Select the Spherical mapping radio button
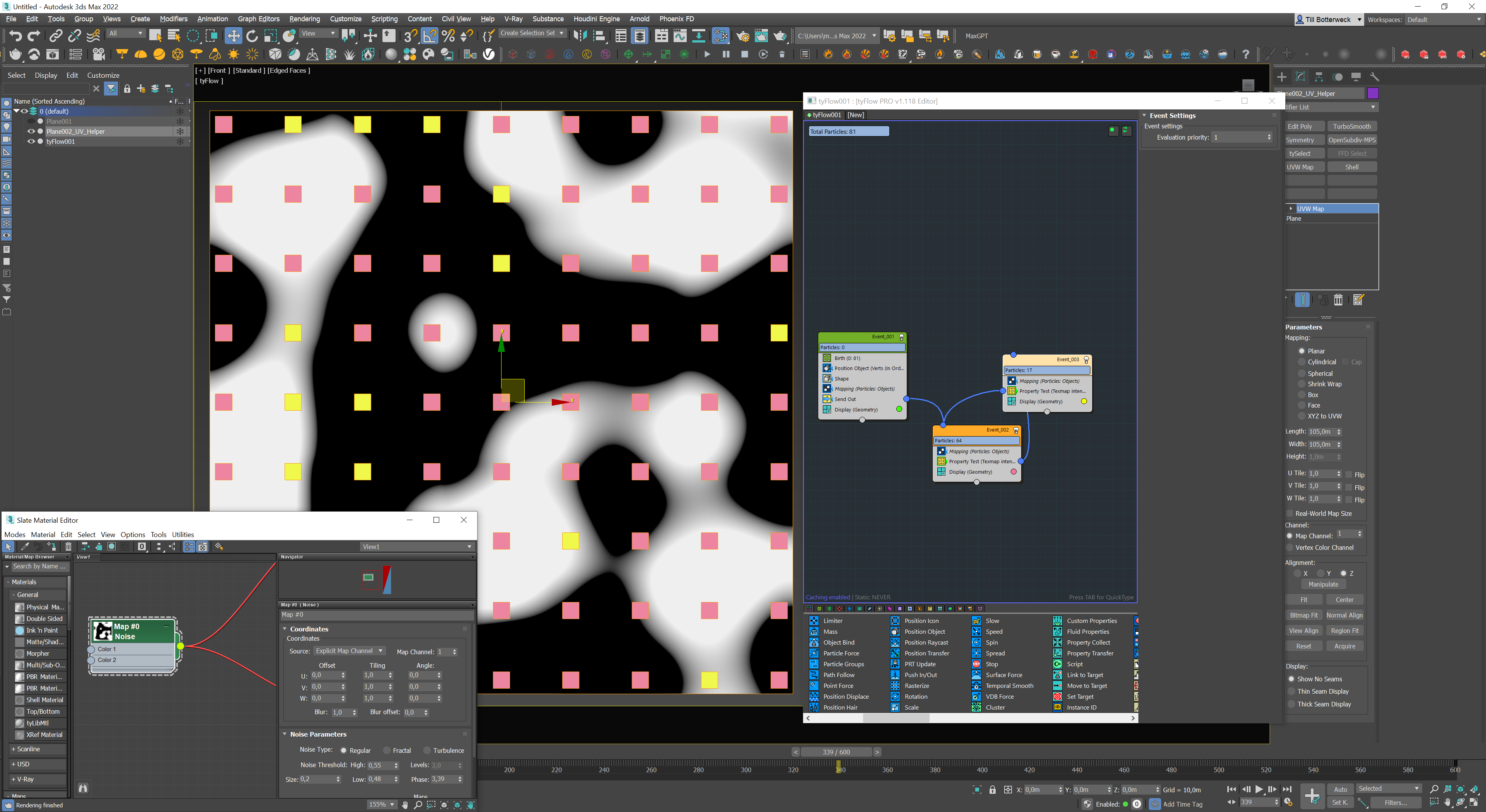The height and width of the screenshot is (812, 1486). 1302,373
